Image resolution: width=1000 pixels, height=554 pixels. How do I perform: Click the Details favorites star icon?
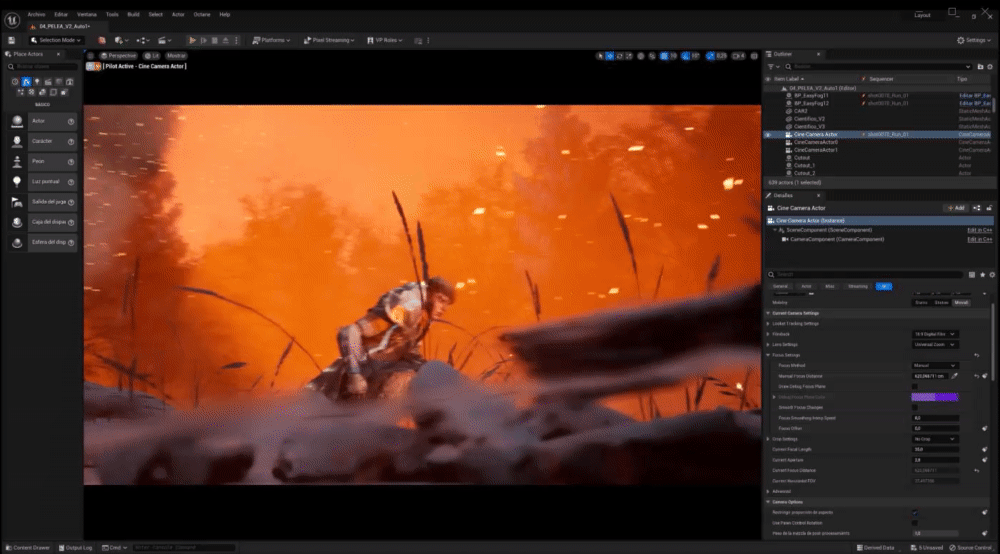pyautogui.click(x=982, y=275)
